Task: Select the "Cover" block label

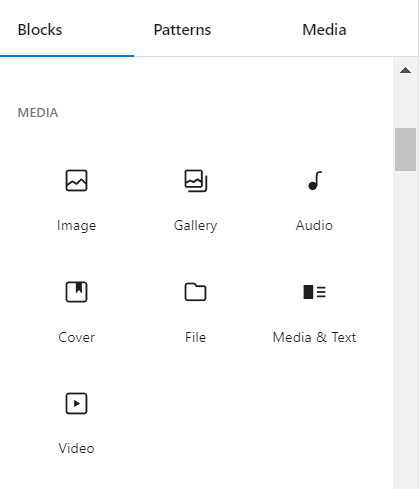Action: [x=76, y=337]
